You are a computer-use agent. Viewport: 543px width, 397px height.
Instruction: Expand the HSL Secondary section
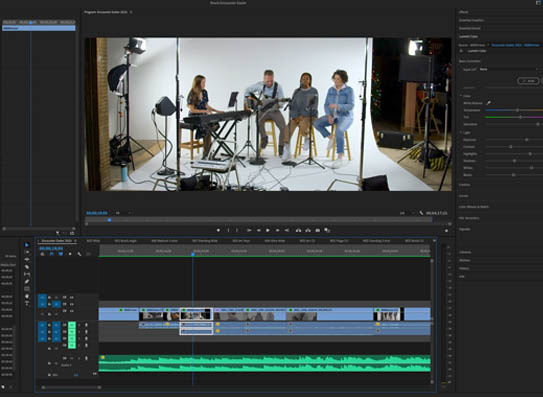coord(469,218)
